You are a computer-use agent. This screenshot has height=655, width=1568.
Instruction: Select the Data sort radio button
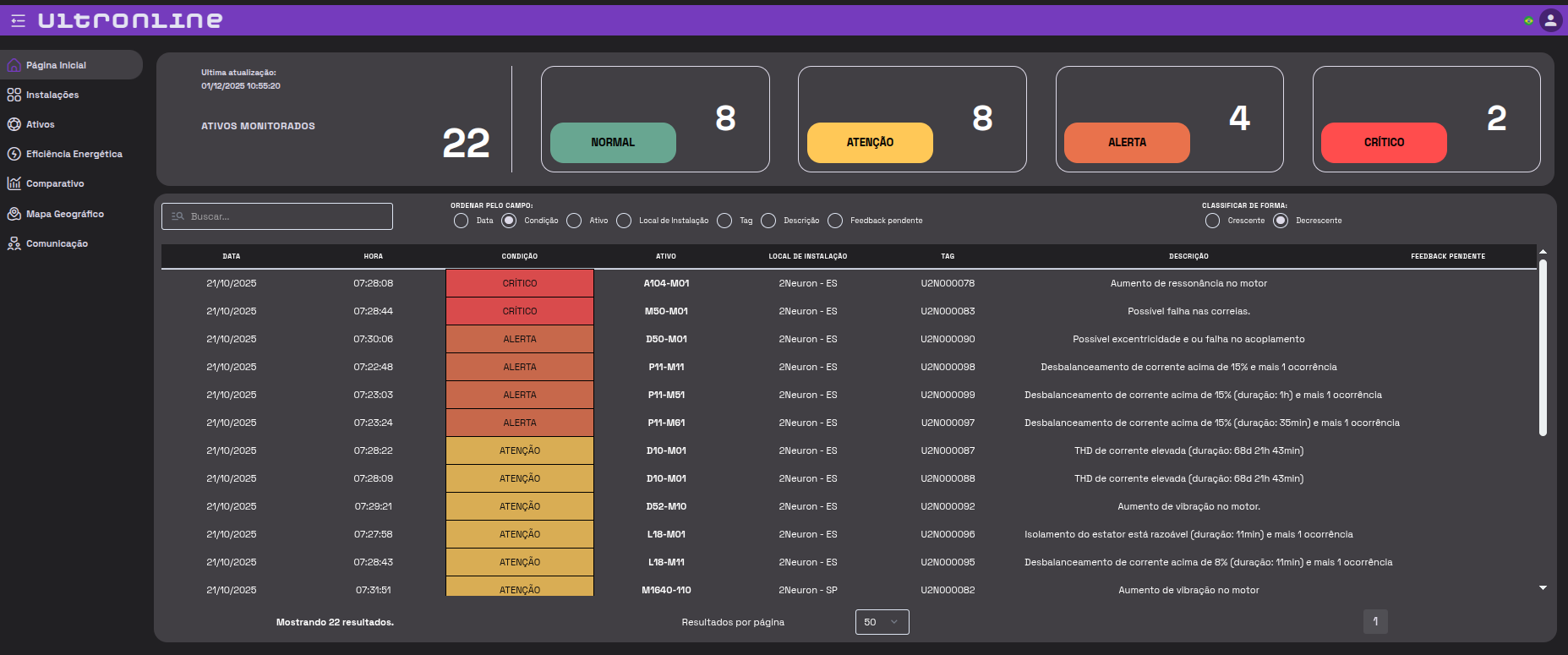(x=461, y=221)
